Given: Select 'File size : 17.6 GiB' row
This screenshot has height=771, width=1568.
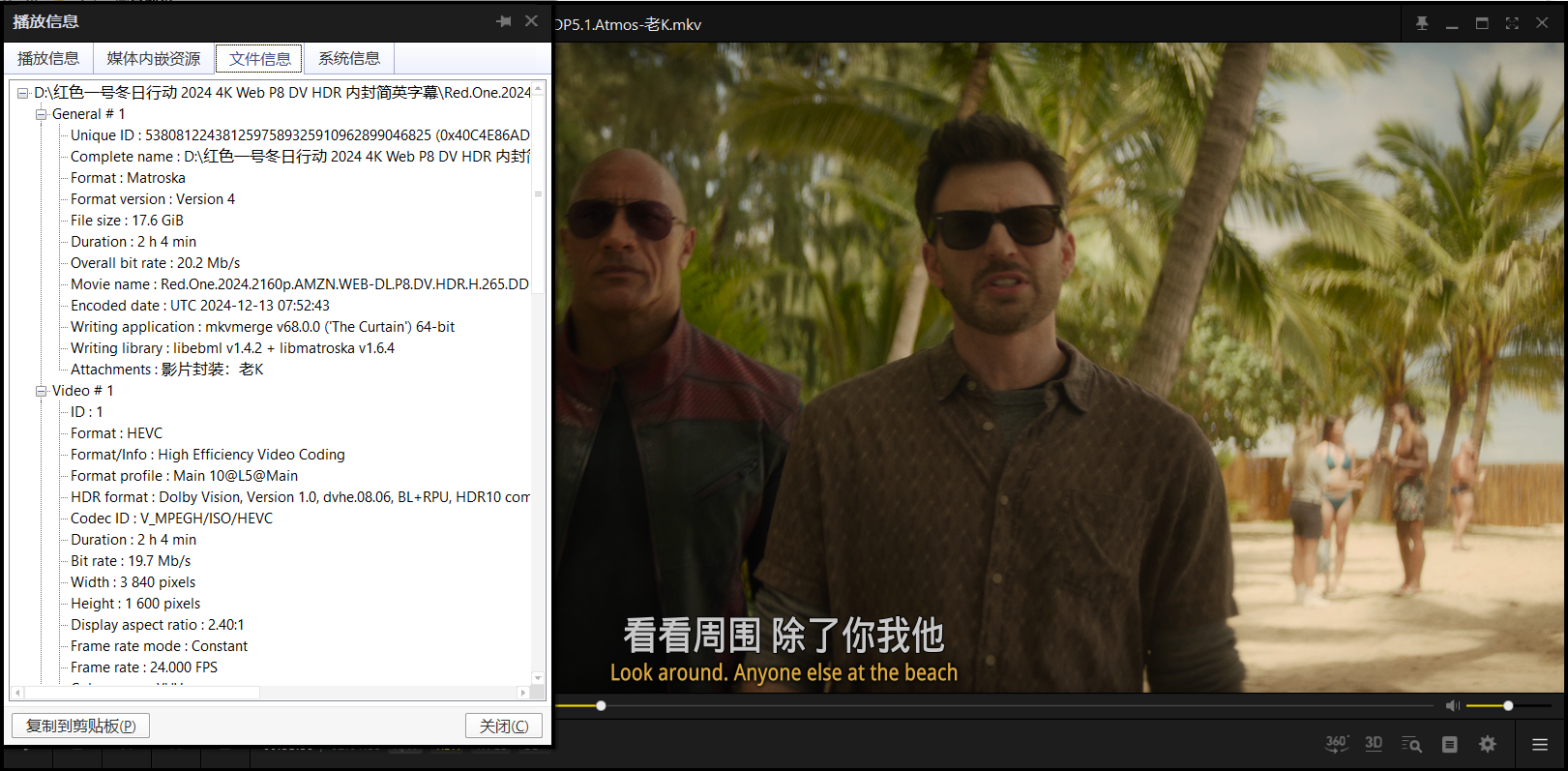Looking at the screenshot, I should coord(127,221).
